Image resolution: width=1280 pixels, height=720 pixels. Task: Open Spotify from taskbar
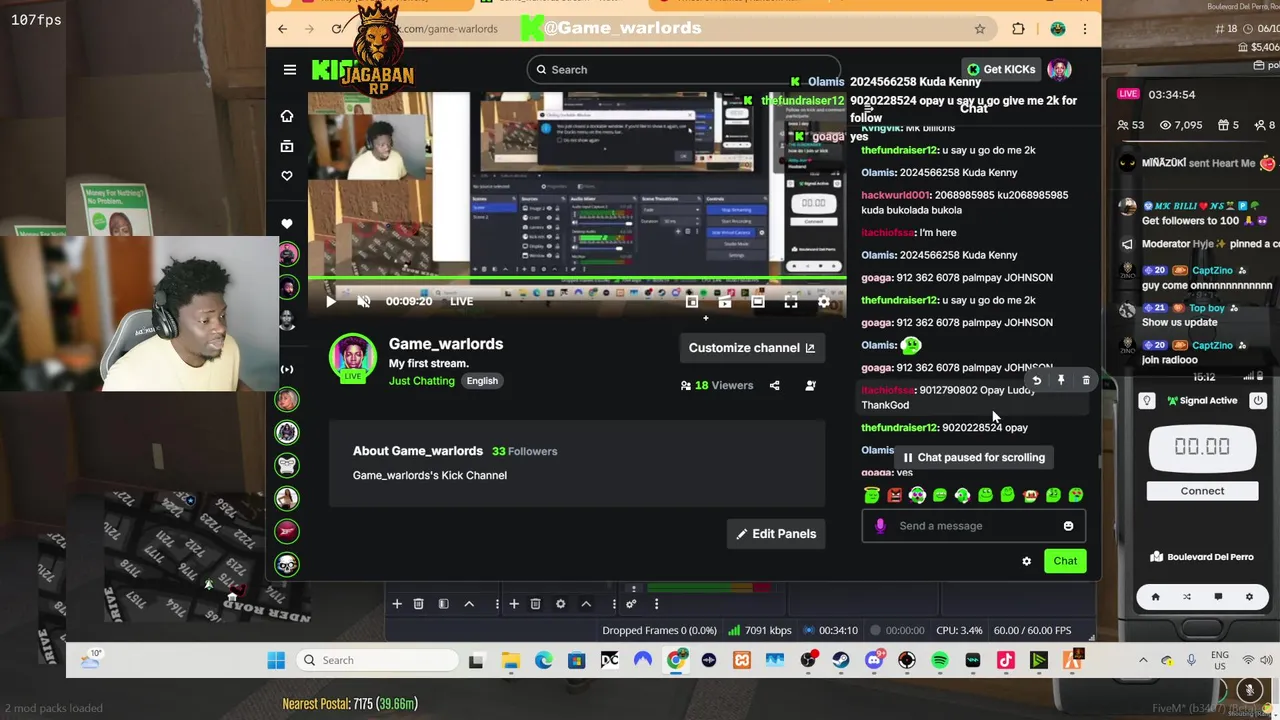(x=940, y=660)
